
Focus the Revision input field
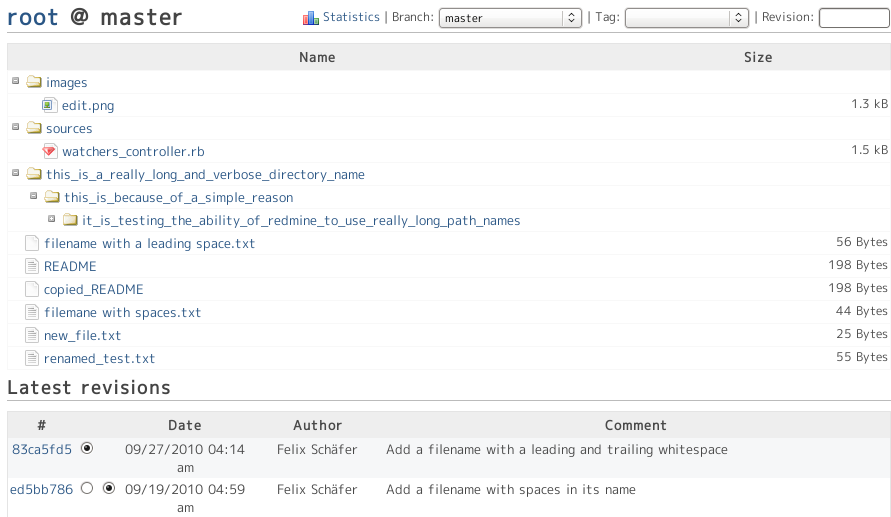[x=854, y=18]
